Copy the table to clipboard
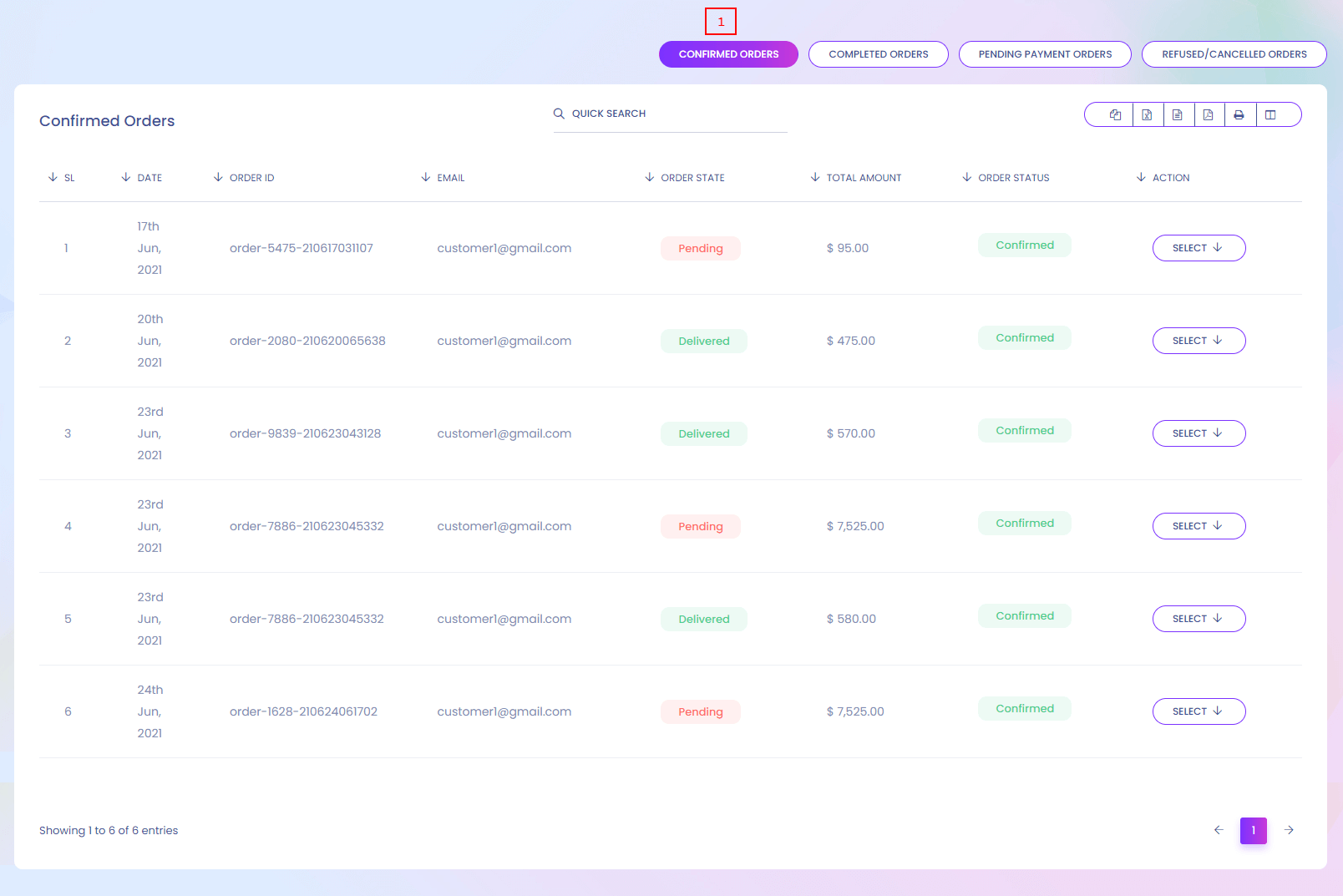1343x896 pixels. (x=1115, y=115)
